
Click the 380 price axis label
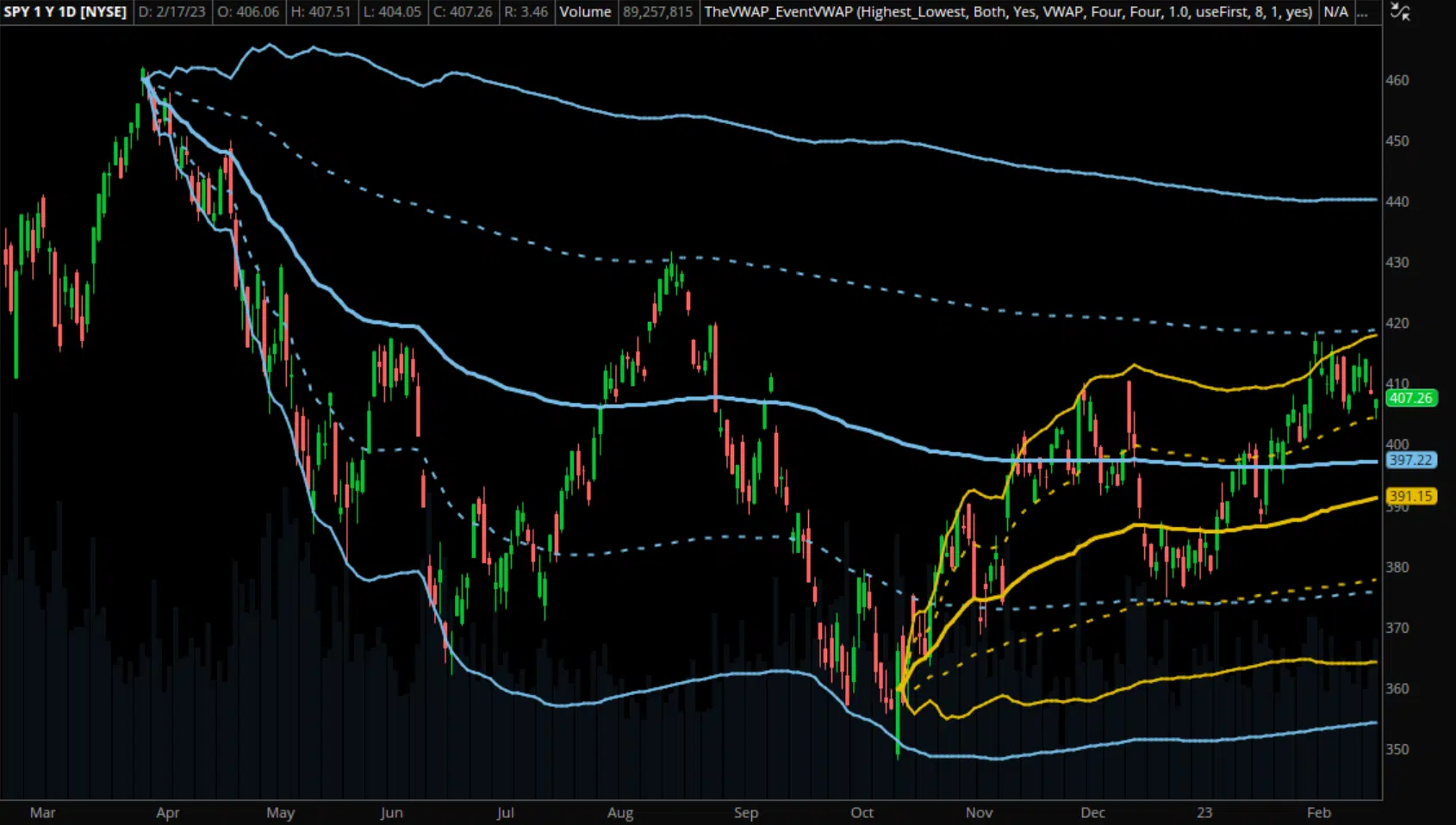pyautogui.click(x=1397, y=568)
